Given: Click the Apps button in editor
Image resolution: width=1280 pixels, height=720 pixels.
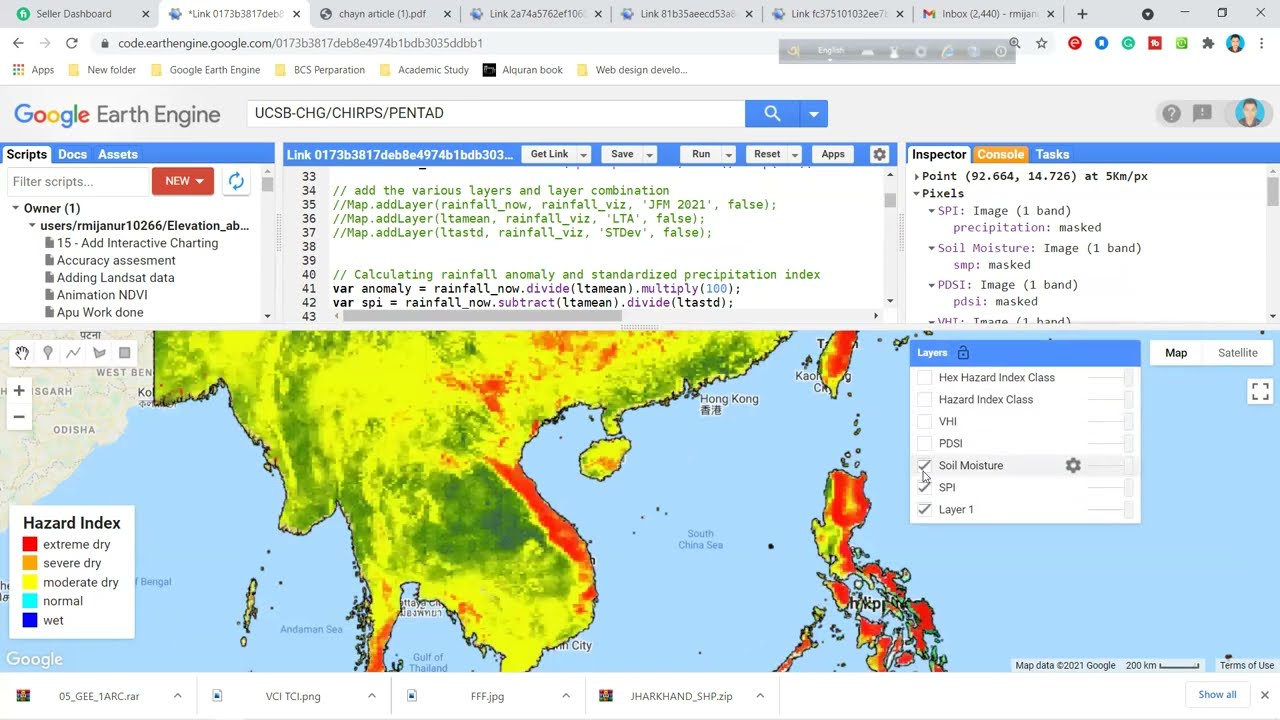Looking at the screenshot, I should click(833, 154).
